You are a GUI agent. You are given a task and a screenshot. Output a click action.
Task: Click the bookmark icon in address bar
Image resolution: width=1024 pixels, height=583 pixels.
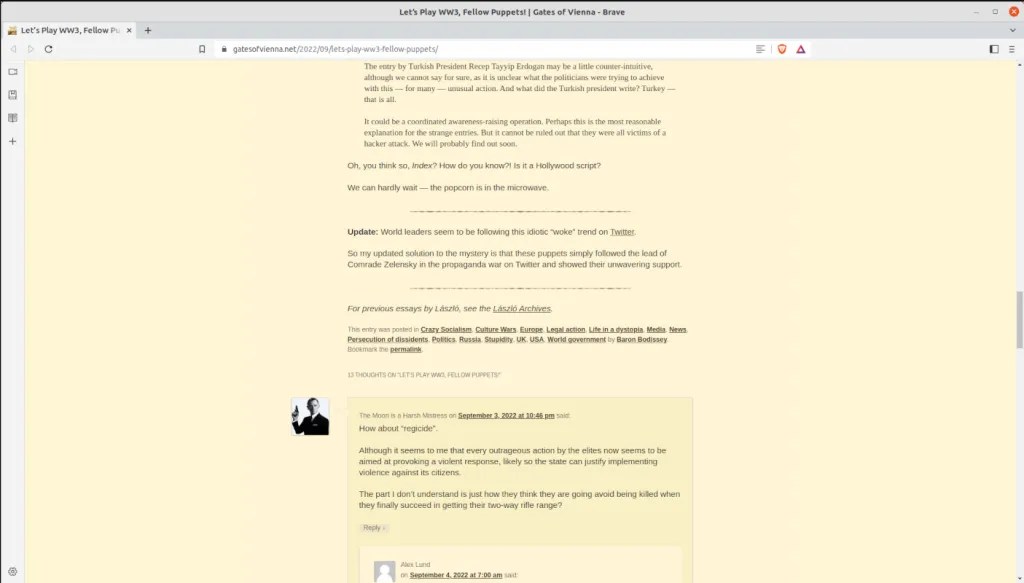coord(202,49)
